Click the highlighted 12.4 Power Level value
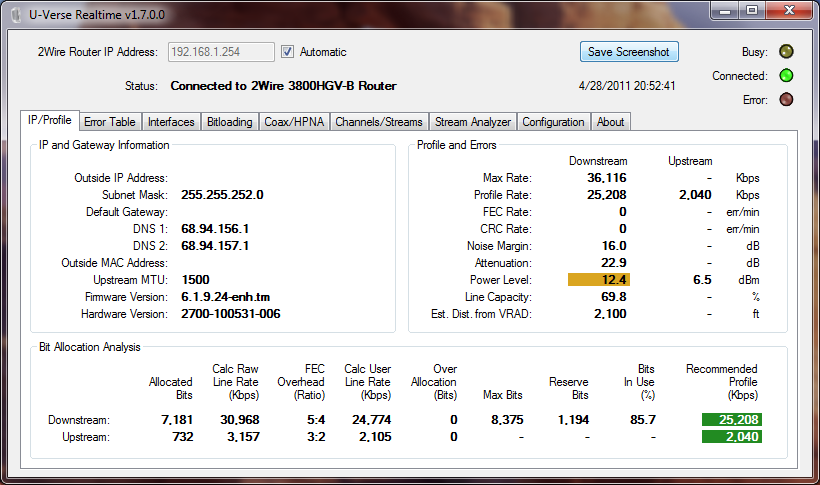 click(x=599, y=280)
